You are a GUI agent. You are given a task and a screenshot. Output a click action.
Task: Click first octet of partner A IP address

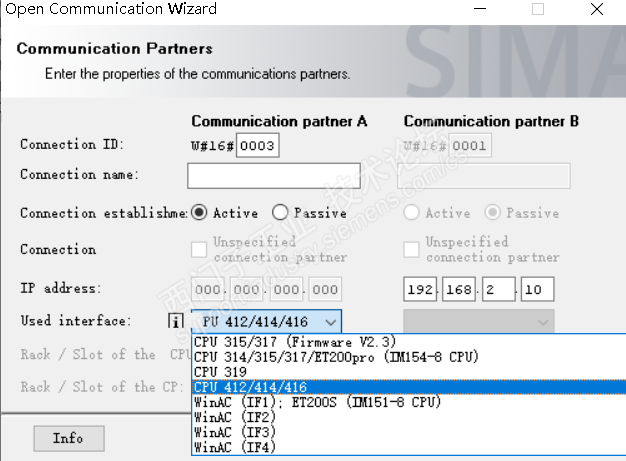(x=208, y=289)
